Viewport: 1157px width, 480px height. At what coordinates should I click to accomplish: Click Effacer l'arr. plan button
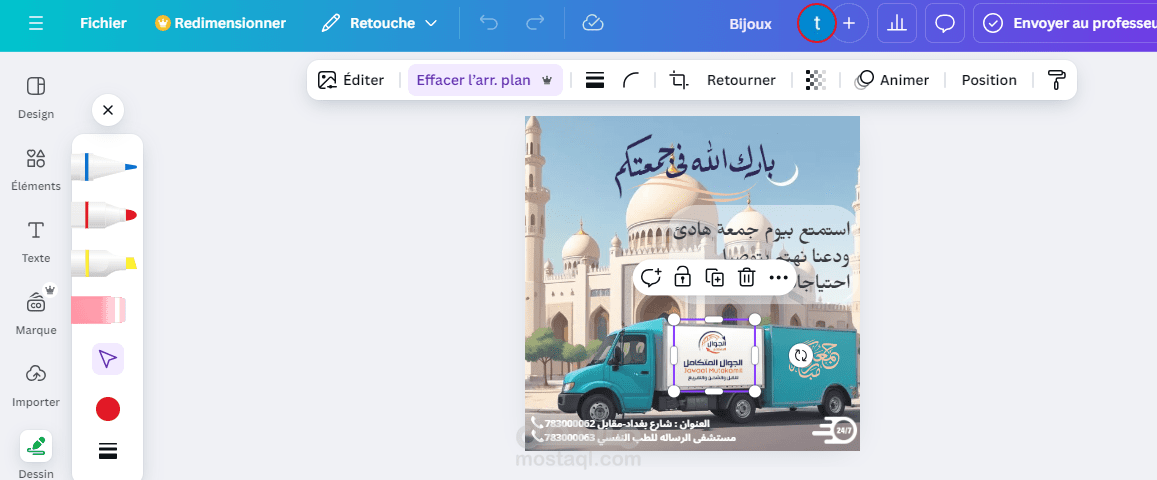pos(485,80)
